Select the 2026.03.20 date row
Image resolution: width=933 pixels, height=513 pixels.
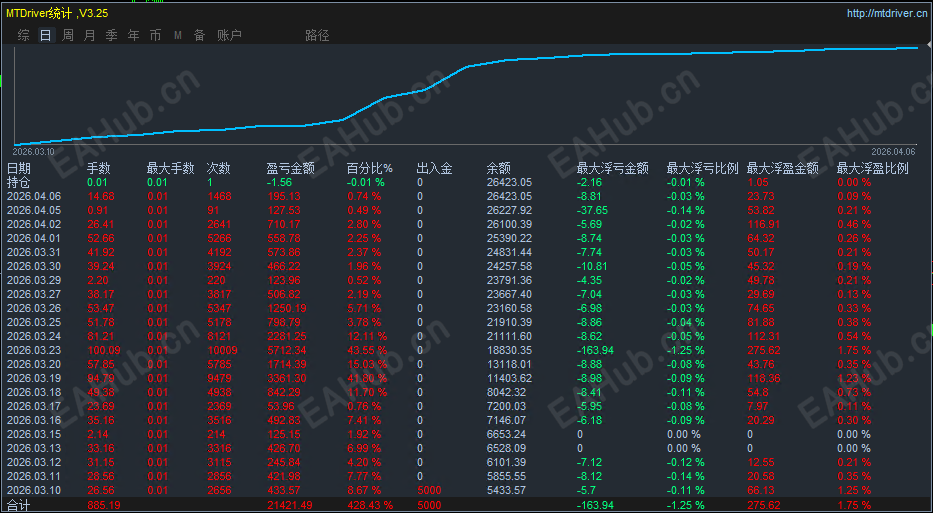tap(35, 364)
